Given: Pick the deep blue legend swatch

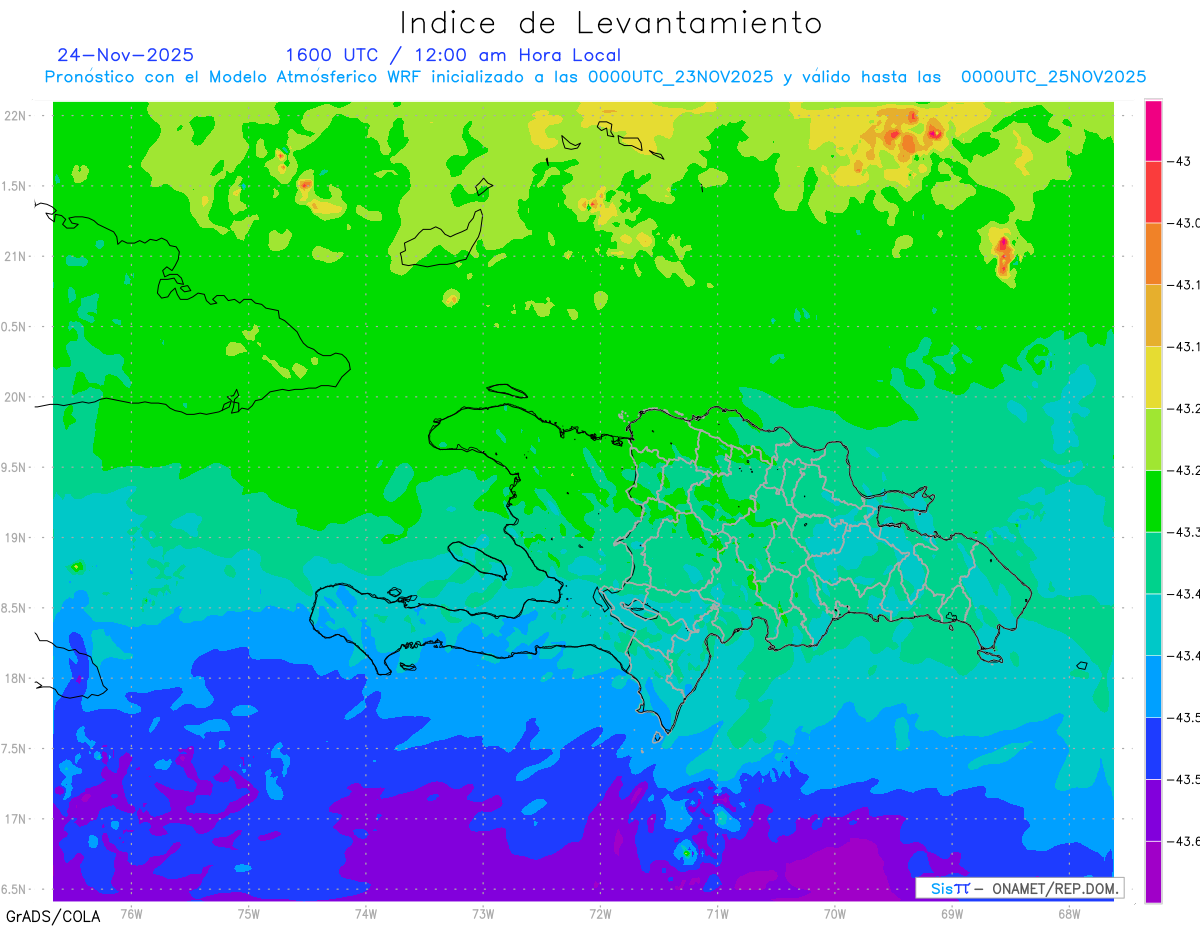Looking at the screenshot, I should point(1153,749).
